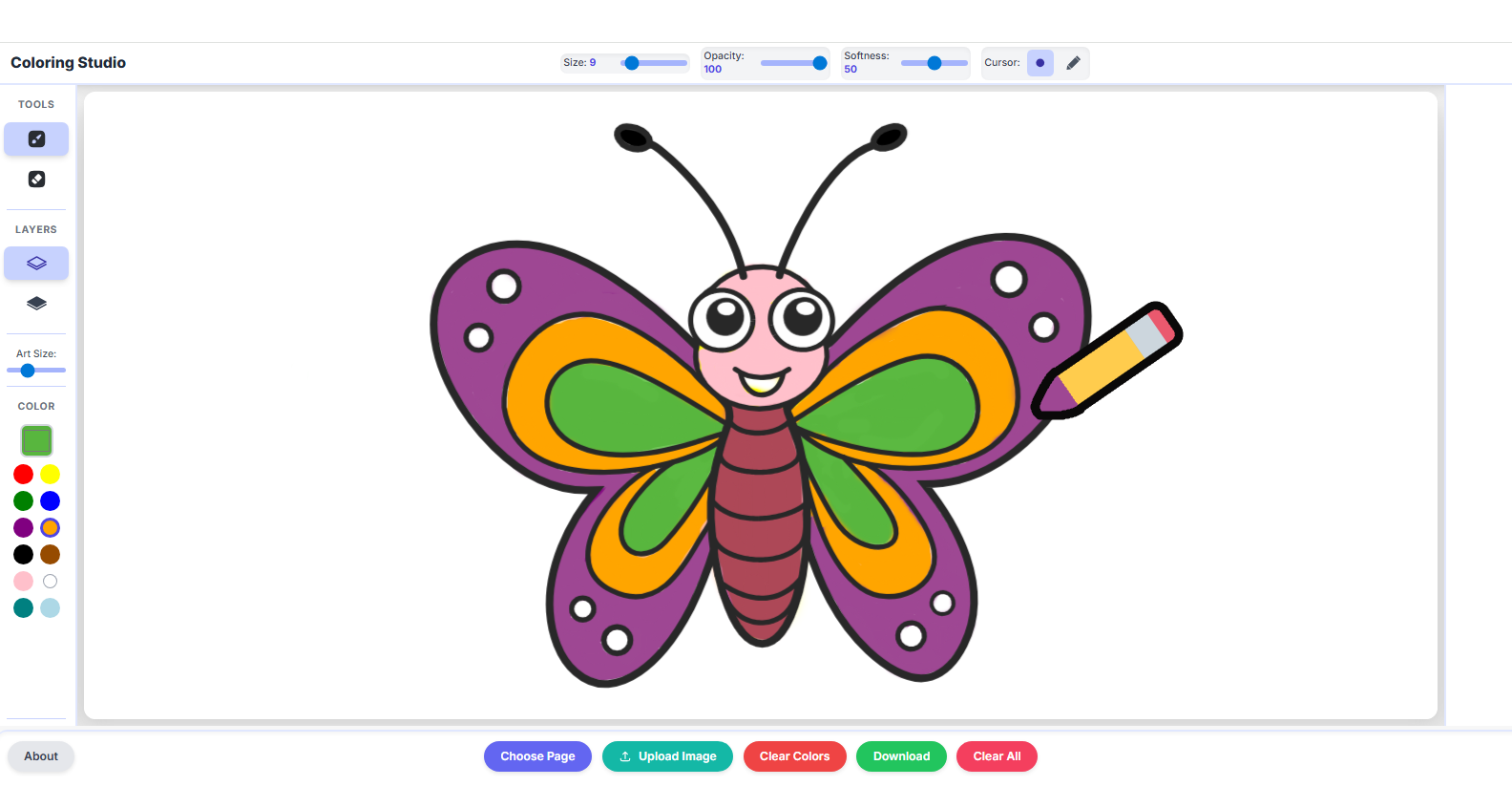Image resolution: width=1512 pixels, height=808 pixels.
Task: Click the Softness slider handle
Action: pos(934,63)
